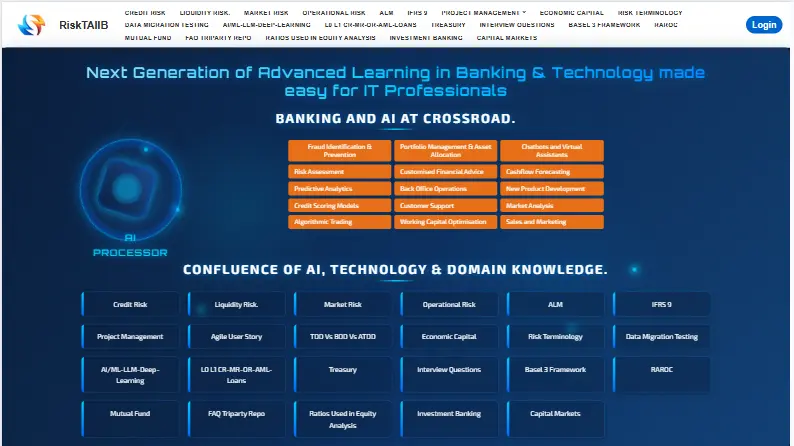This screenshot has width=794, height=446.
Task: Open Treasury from the top navigation bar
Action: click(448, 25)
